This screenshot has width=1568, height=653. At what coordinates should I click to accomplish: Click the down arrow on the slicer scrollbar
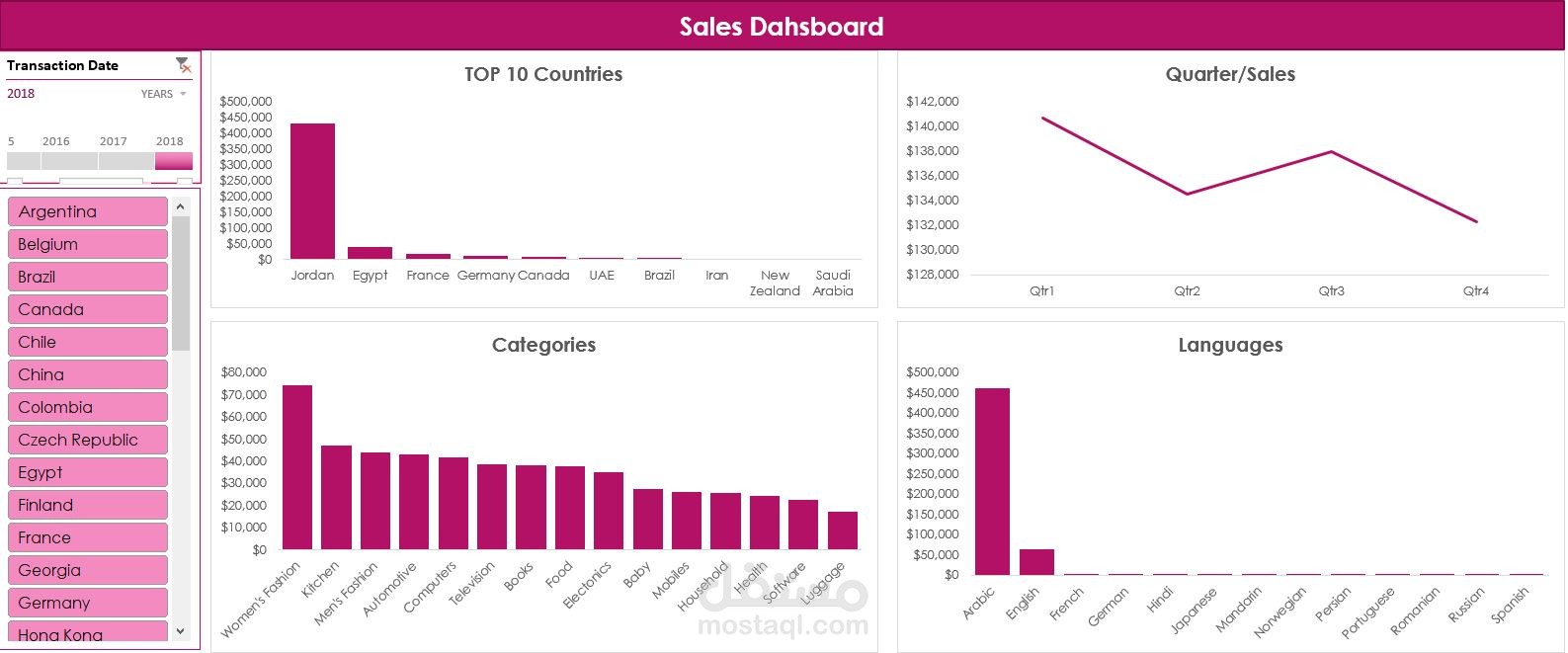tap(180, 630)
